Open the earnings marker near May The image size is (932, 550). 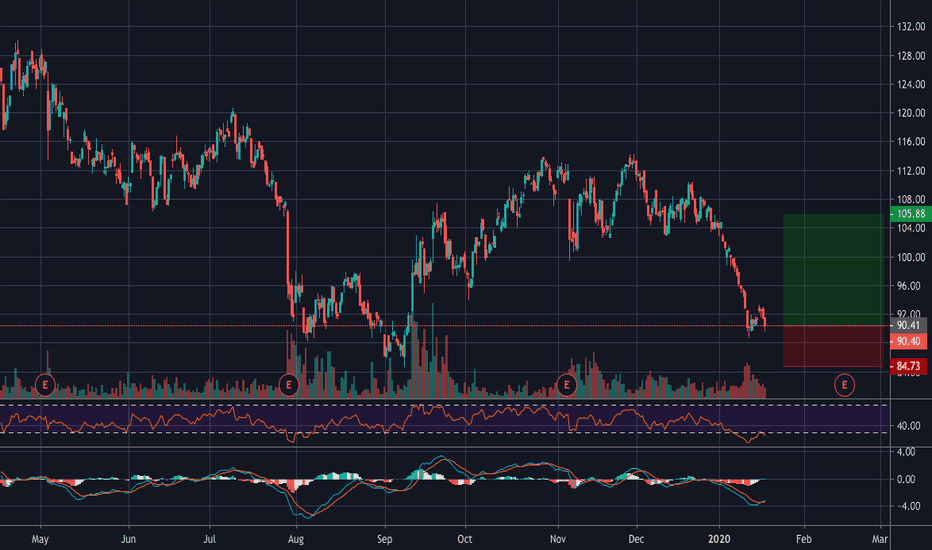point(45,385)
